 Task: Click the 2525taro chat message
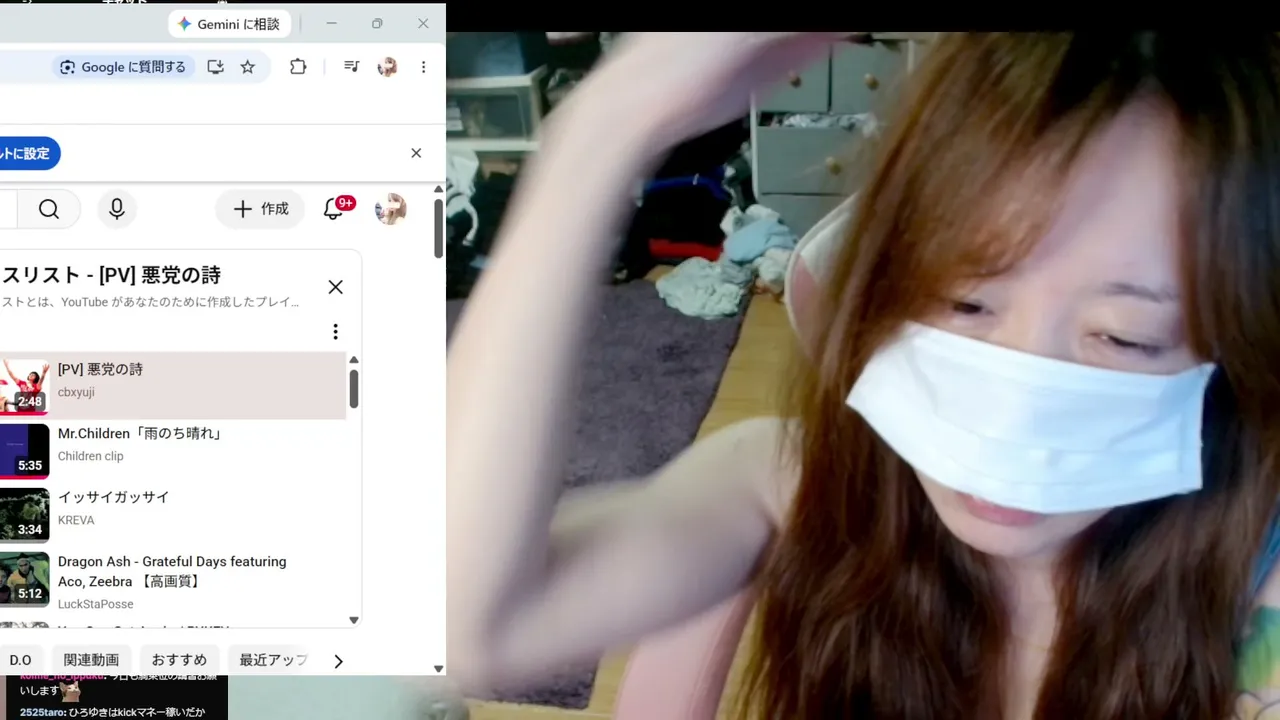pyautogui.click(x=113, y=712)
